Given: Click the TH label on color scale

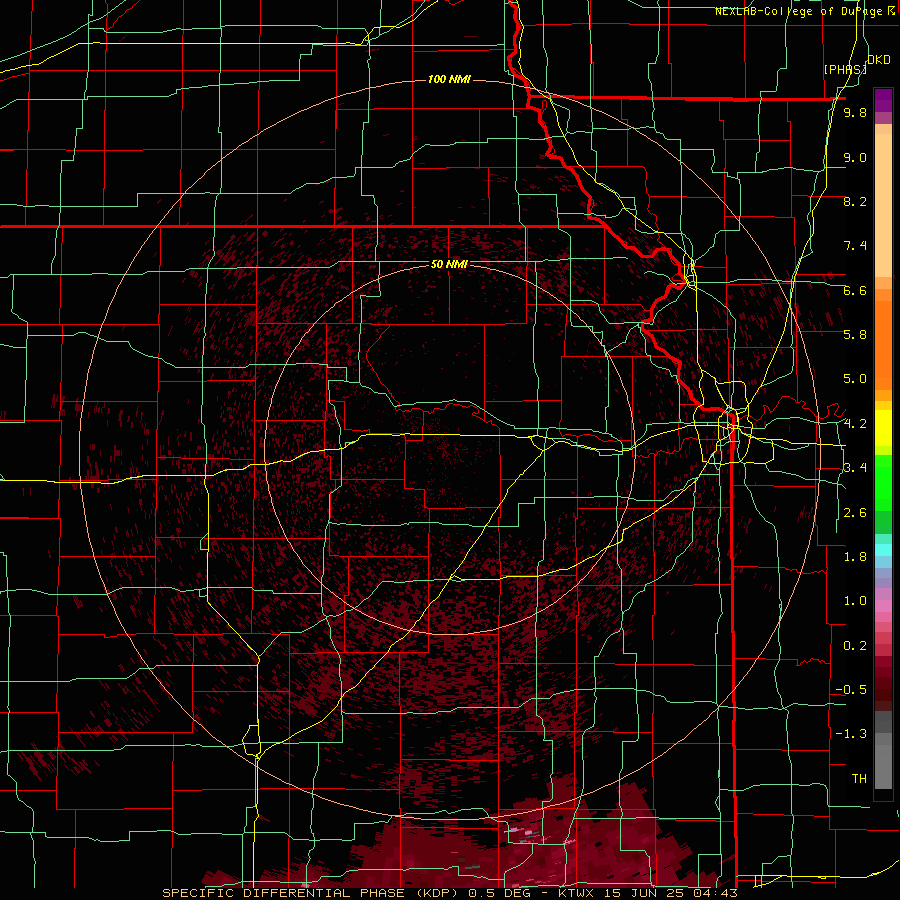Looking at the screenshot, I should 859,779.
